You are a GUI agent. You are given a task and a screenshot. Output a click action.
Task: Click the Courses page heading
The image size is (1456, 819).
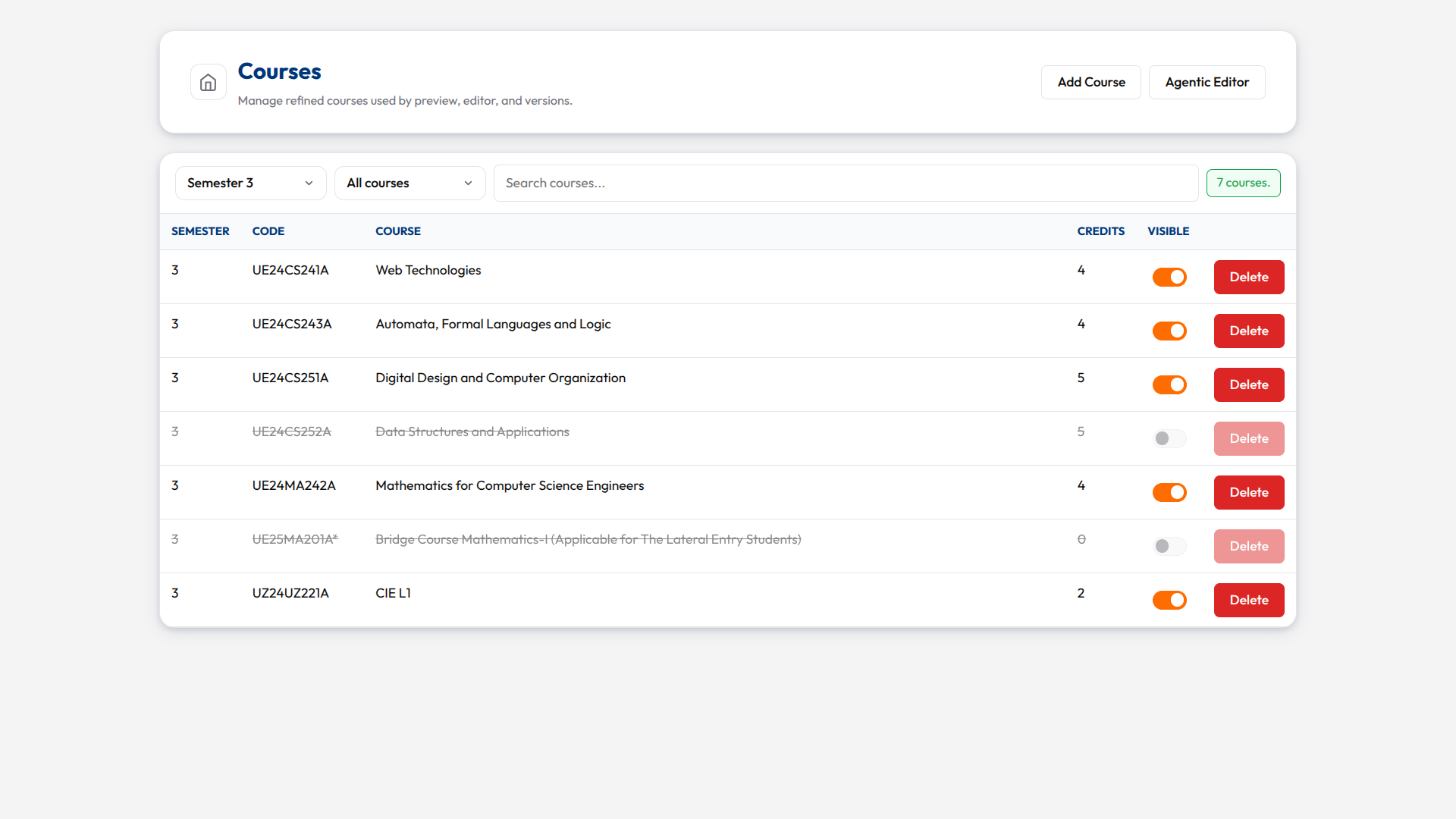click(x=279, y=71)
